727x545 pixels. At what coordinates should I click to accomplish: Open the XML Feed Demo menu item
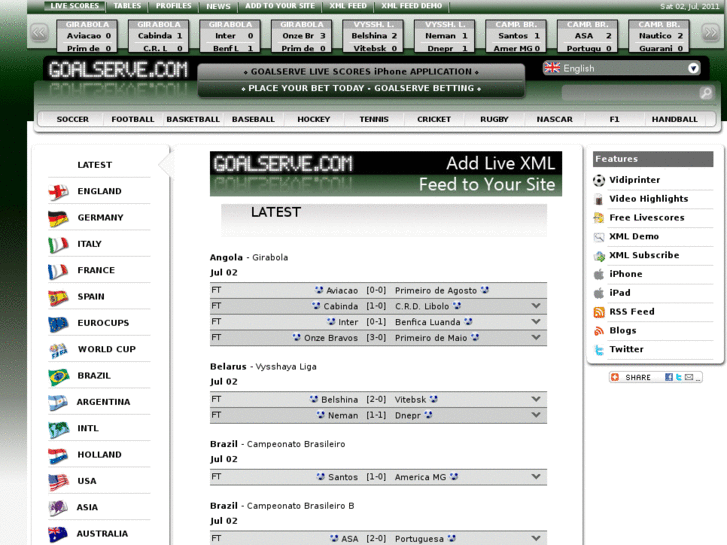click(x=412, y=6)
